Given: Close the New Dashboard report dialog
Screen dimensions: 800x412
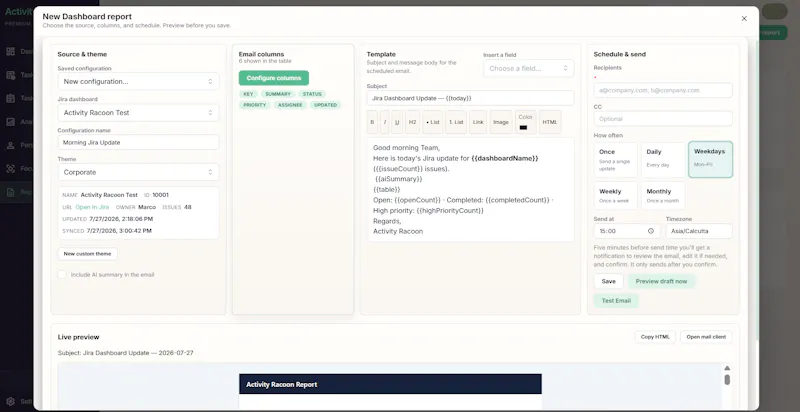Looking at the screenshot, I should point(744,18).
